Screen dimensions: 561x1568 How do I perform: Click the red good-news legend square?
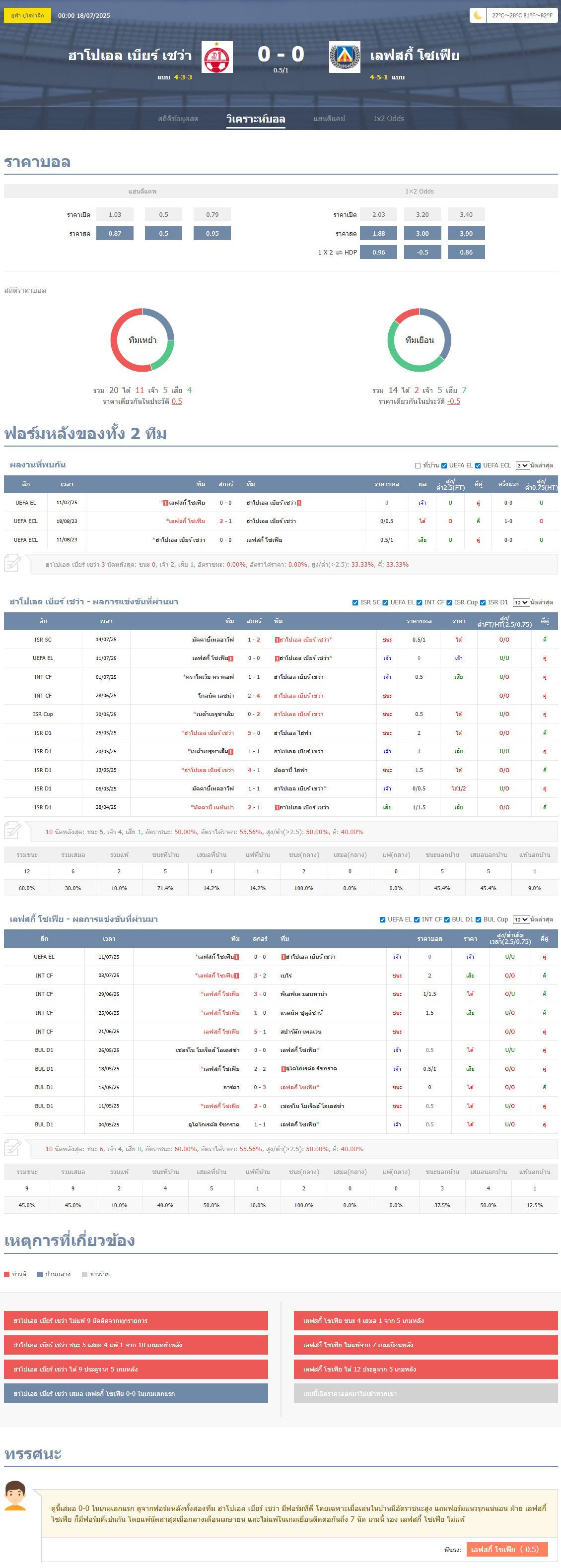pyautogui.click(x=6, y=1274)
